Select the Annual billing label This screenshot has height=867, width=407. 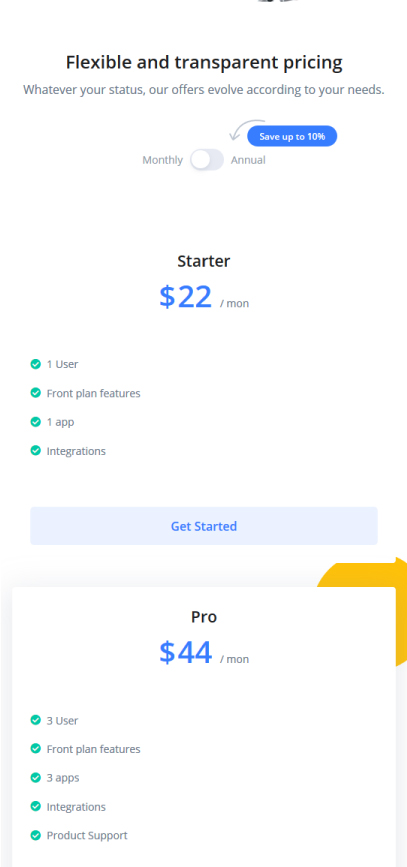tap(248, 160)
